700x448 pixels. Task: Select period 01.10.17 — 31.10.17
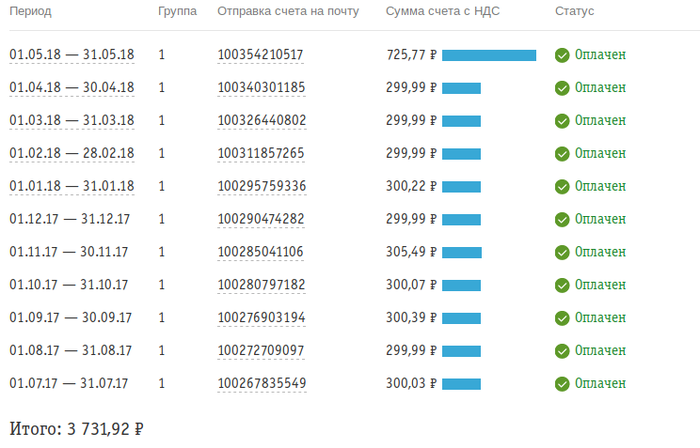69,285
